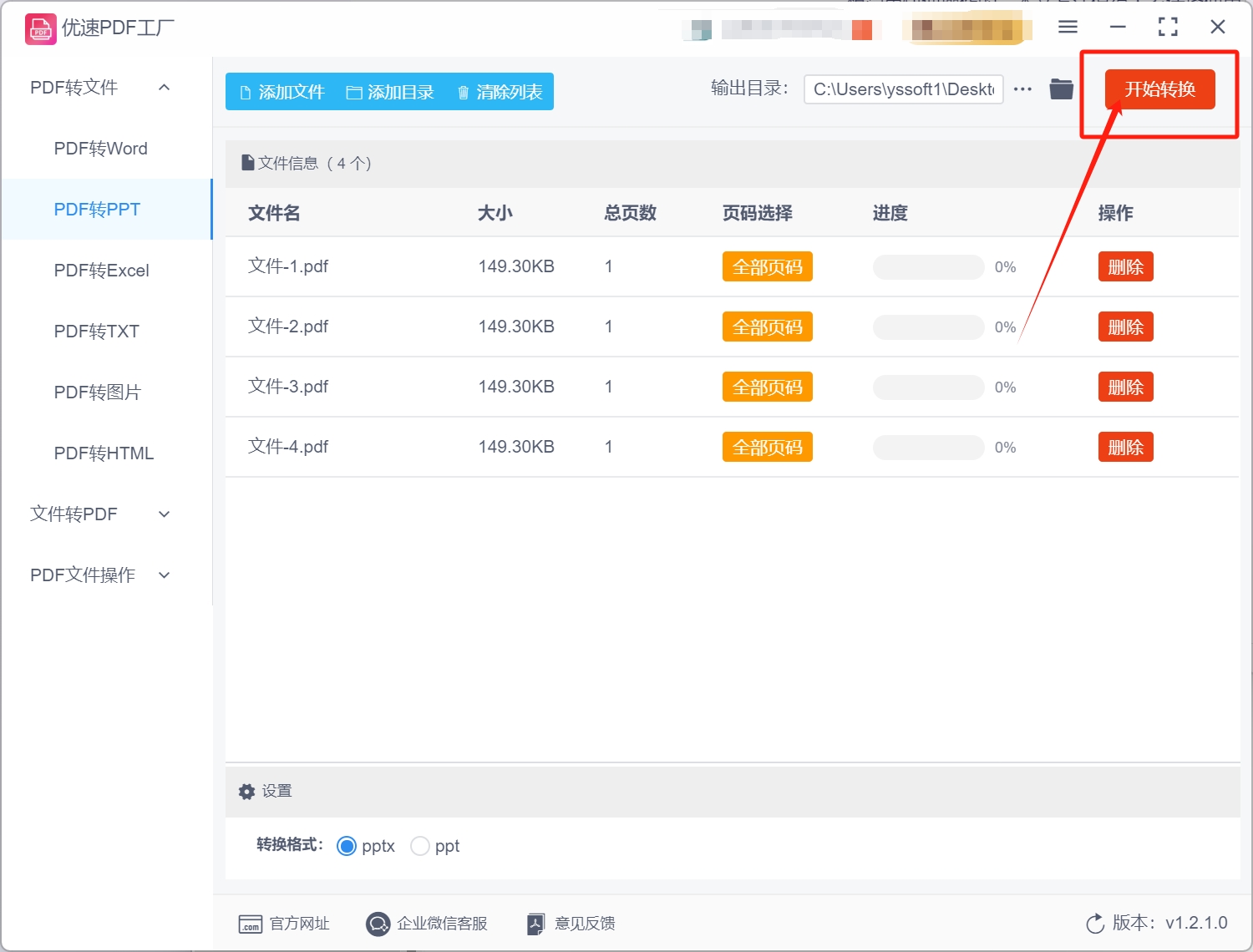
Task: Choose page range 全部页码 for 文件-4.pdf
Action: (x=767, y=448)
